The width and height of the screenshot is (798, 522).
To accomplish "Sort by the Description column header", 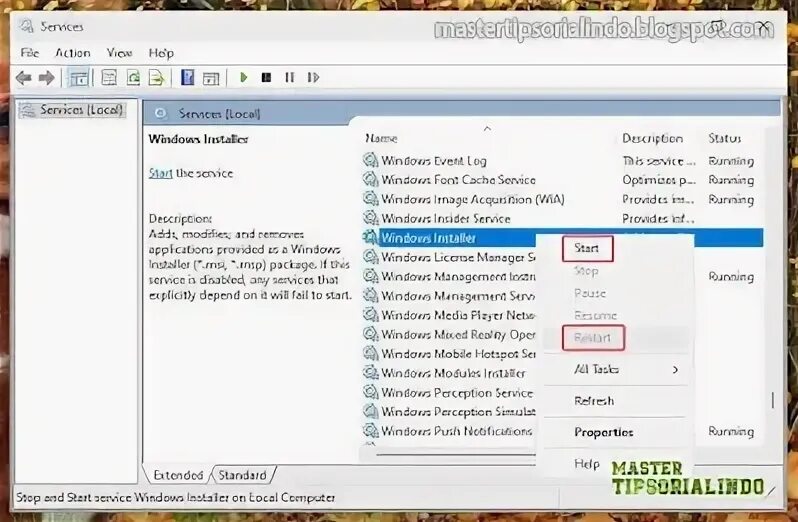I will tap(652, 138).
